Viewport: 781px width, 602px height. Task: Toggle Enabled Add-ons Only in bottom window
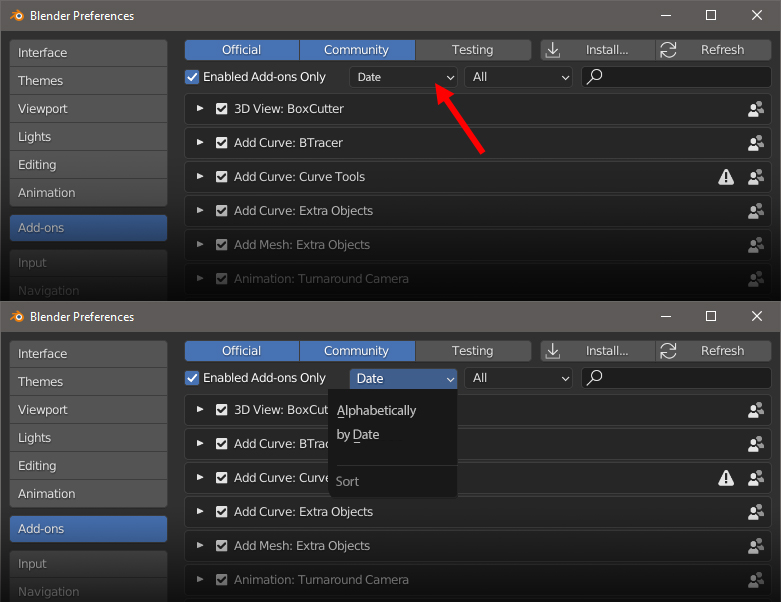[192, 378]
